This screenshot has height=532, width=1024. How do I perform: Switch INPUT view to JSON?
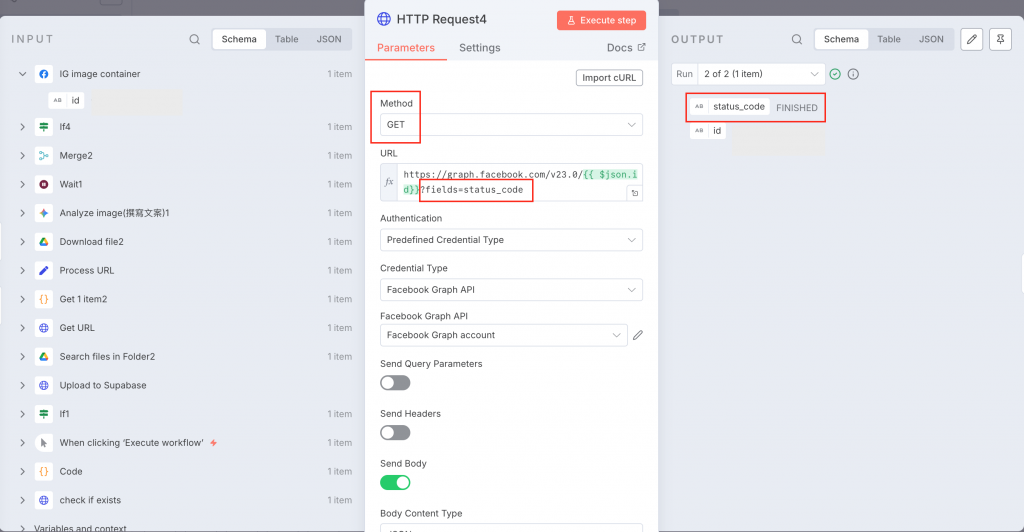tap(328, 39)
